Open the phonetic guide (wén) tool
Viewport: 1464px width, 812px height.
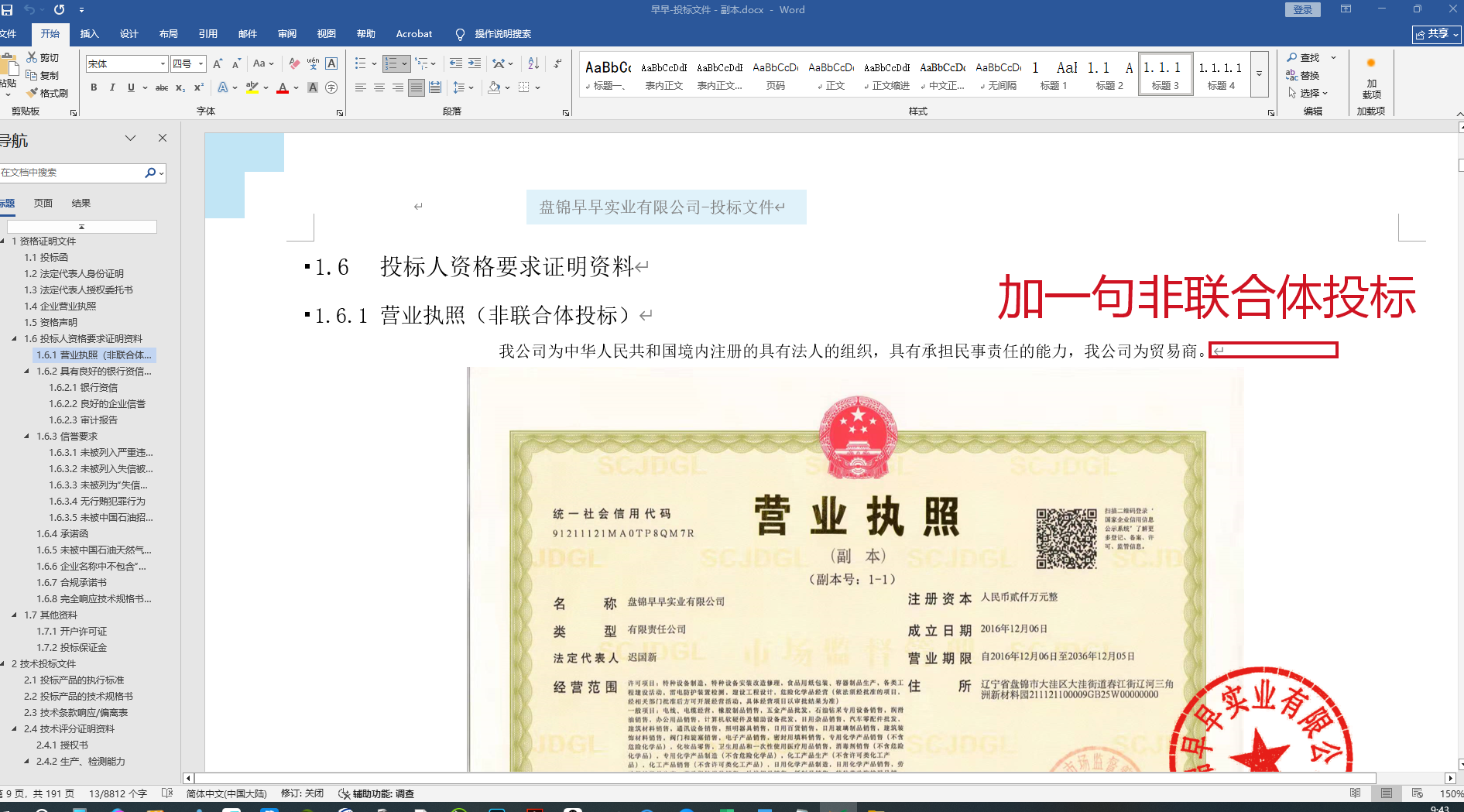pyautogui.click(x=313, y=63)
